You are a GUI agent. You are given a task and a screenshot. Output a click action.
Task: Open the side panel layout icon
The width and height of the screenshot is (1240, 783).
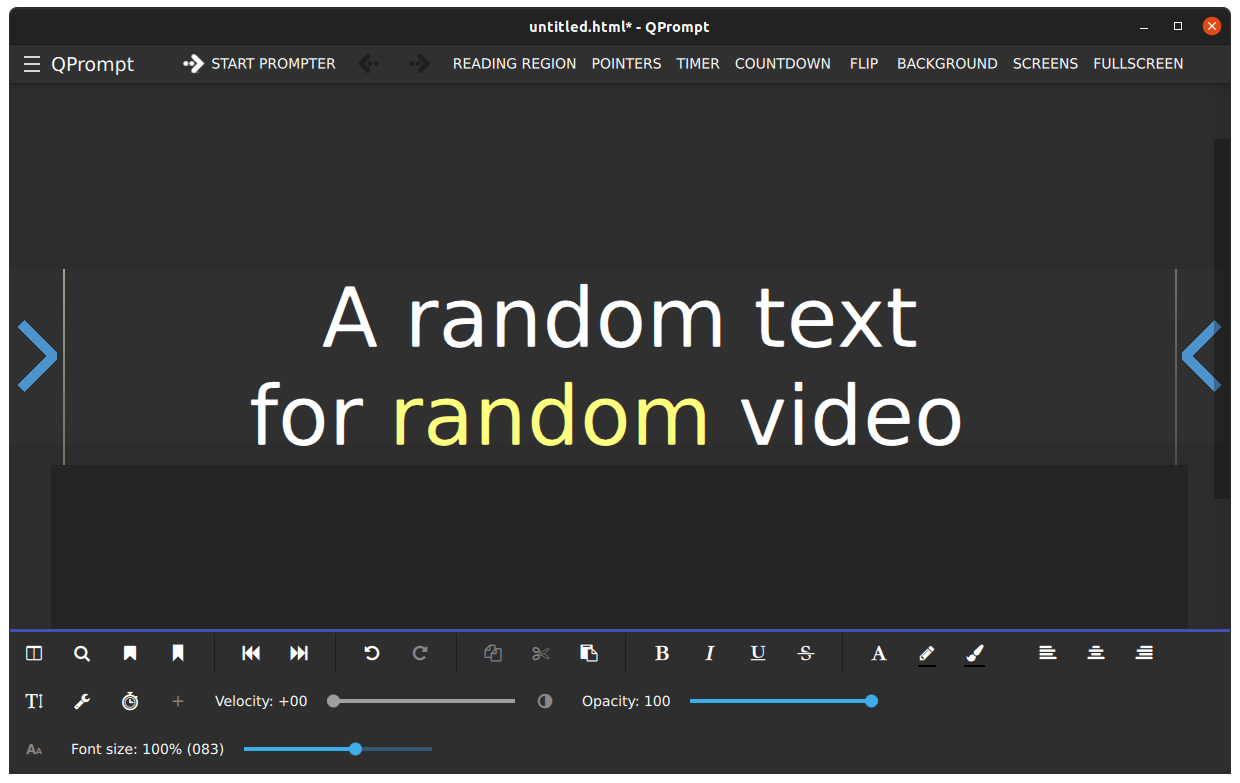tap(34, 653)
